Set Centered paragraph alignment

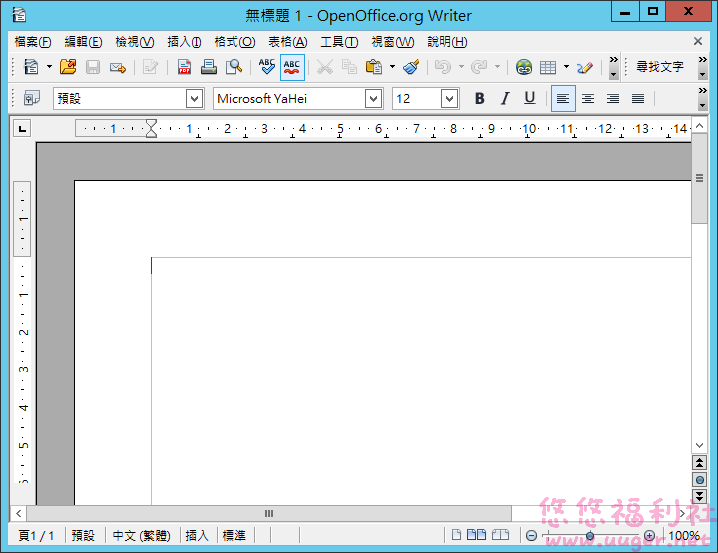(588, 98)
